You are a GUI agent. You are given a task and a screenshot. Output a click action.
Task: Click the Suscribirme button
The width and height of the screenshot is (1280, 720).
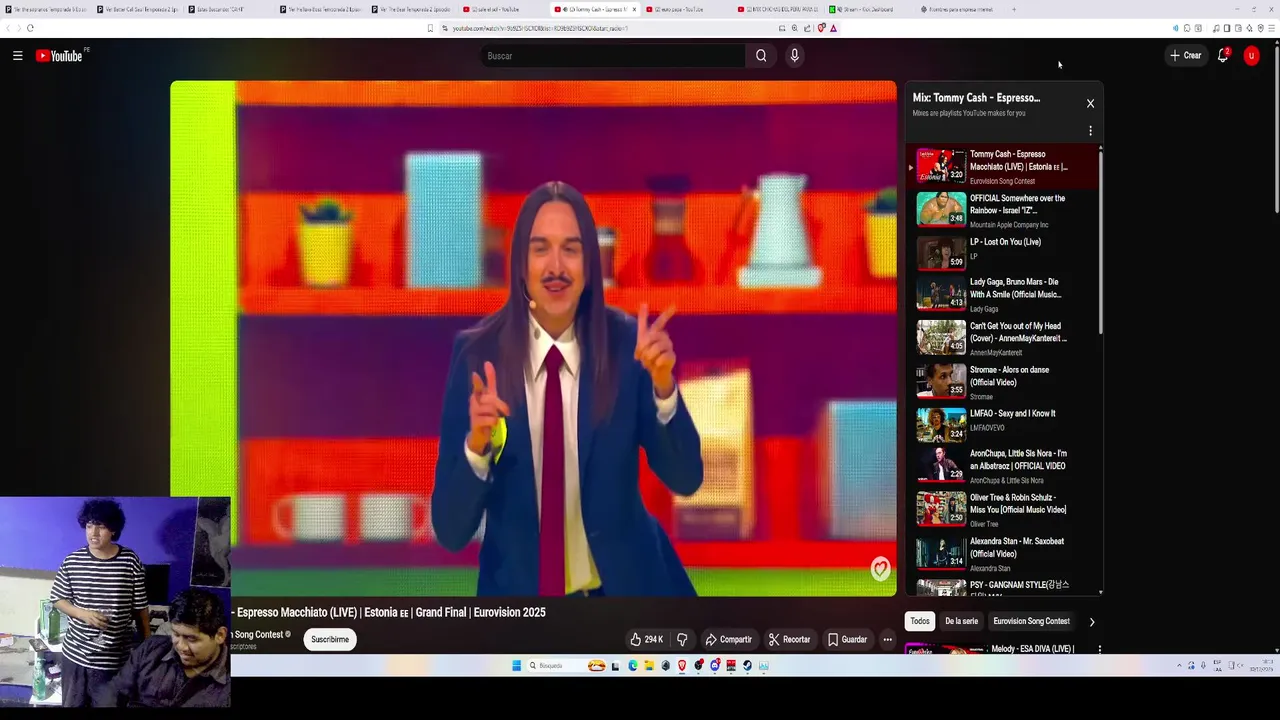point(330,639)
